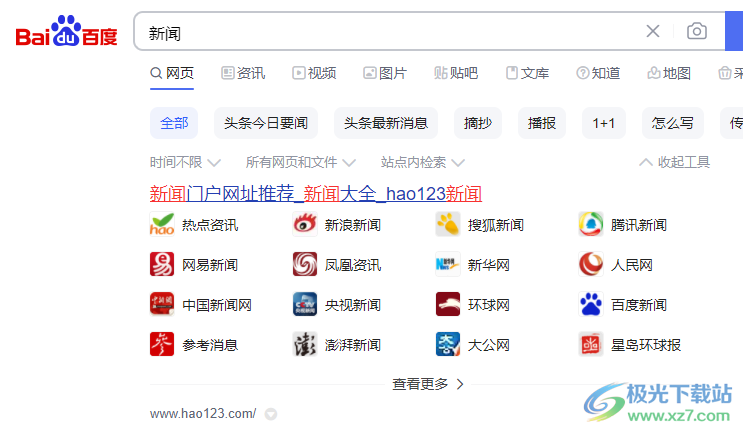The image size is (743, 432).
Task: Expand the 时间不限 dropdown
Action: pyautogui.click(x=185, y=162)
